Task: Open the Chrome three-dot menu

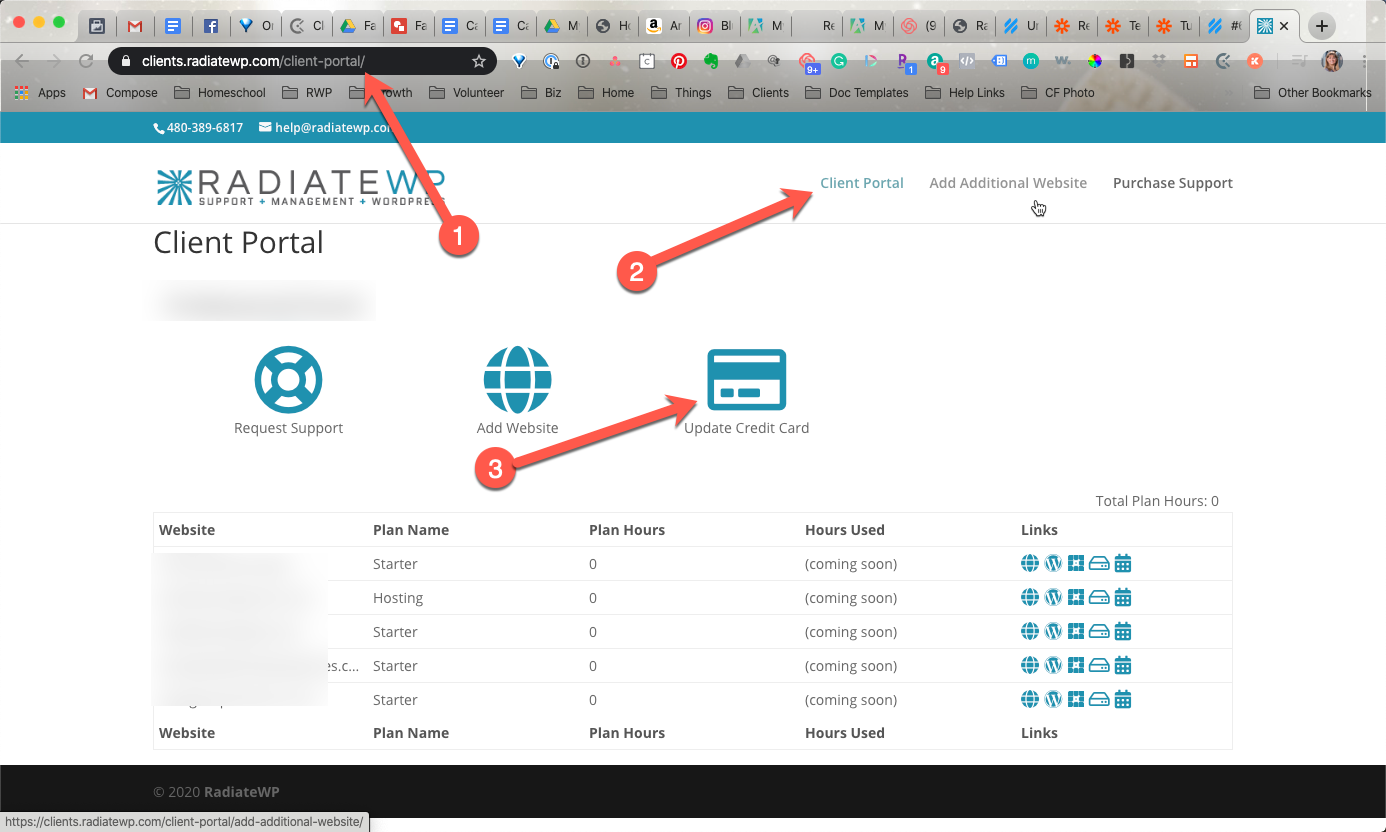Action: coord(1365,61)
